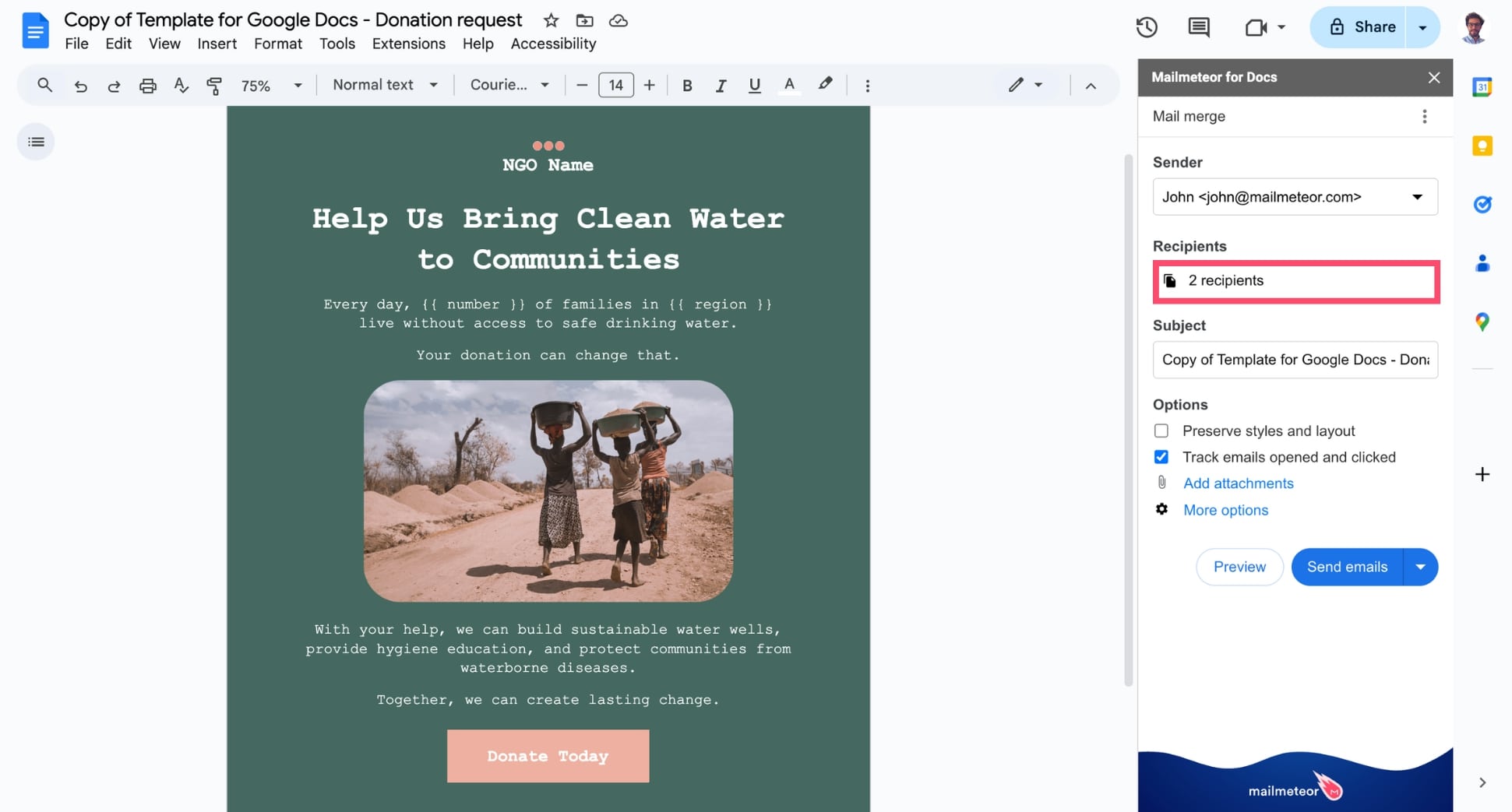Select the Highlight color tool
This screenshot has height=812, width=1512.
825,85
